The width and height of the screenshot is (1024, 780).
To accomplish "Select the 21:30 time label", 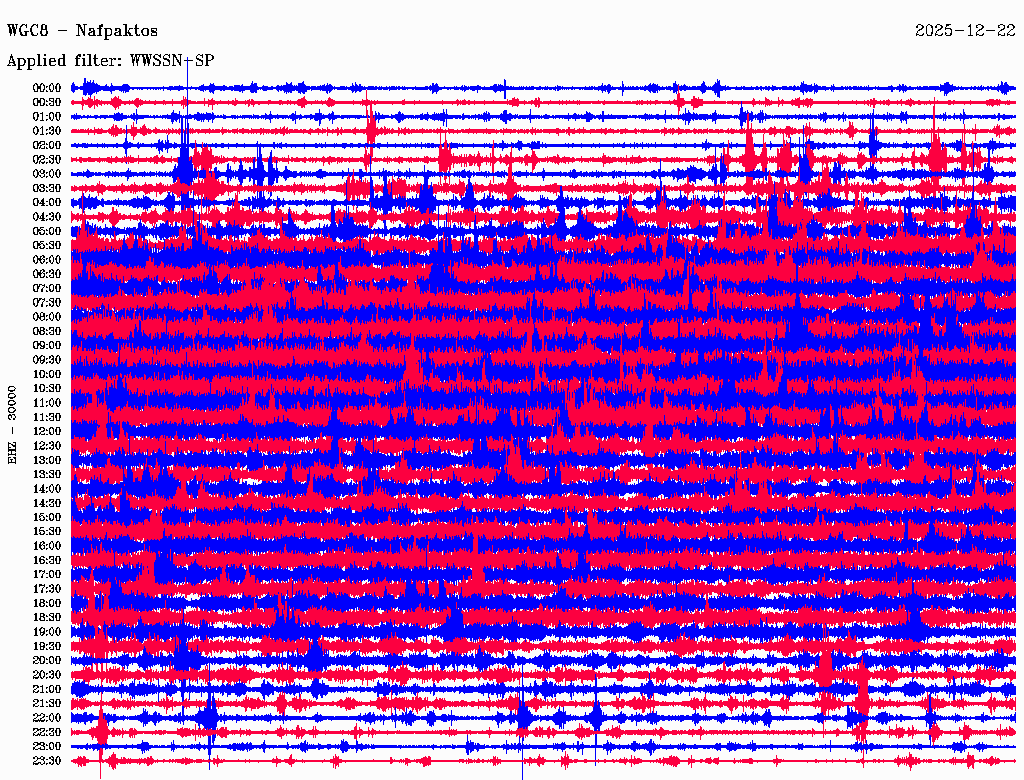I will pos(47,704).
